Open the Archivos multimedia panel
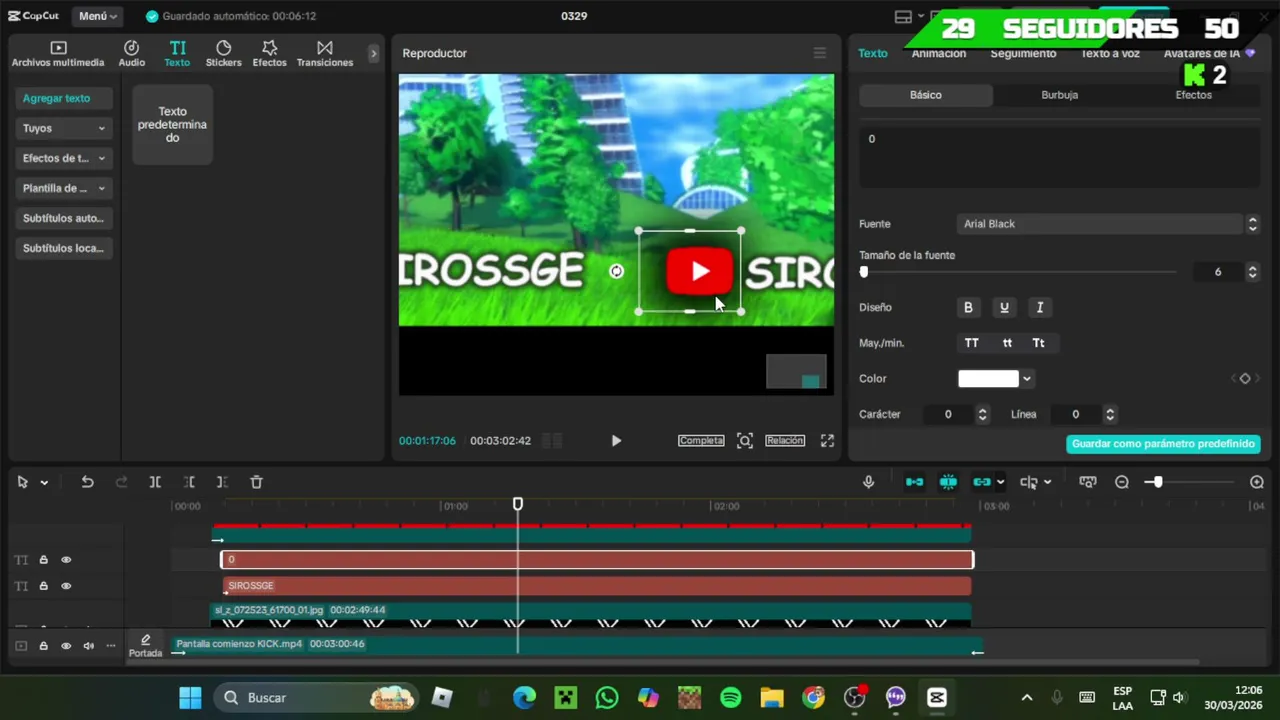Screen dimensions: 1280x720 point(58,54)
